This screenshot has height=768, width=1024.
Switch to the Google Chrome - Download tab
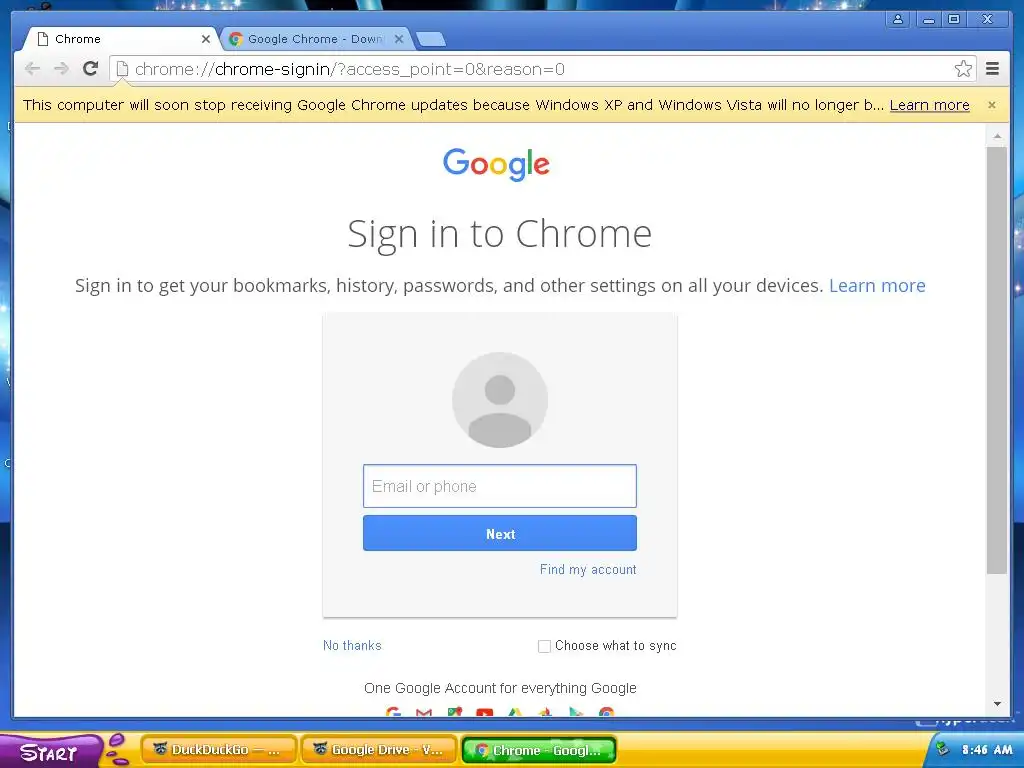pos(316,39)
